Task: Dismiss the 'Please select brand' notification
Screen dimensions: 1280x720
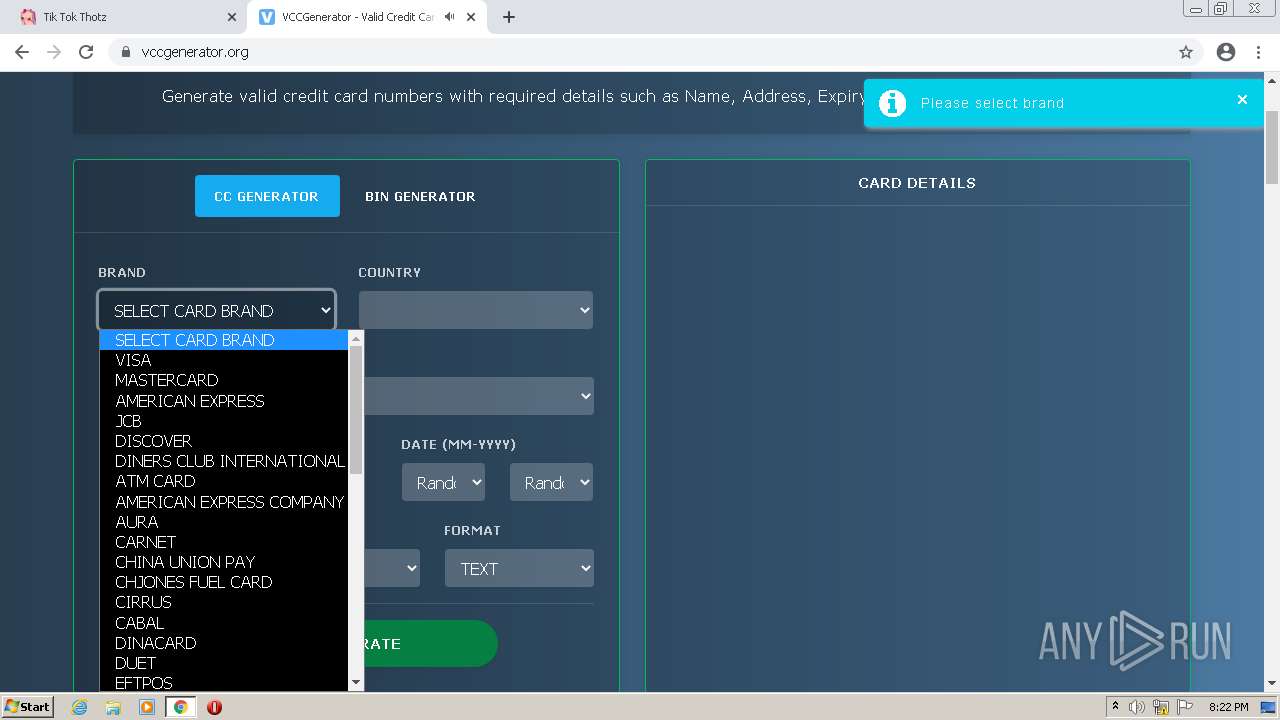Action: pyautogui.click(x=1242, y=99)
